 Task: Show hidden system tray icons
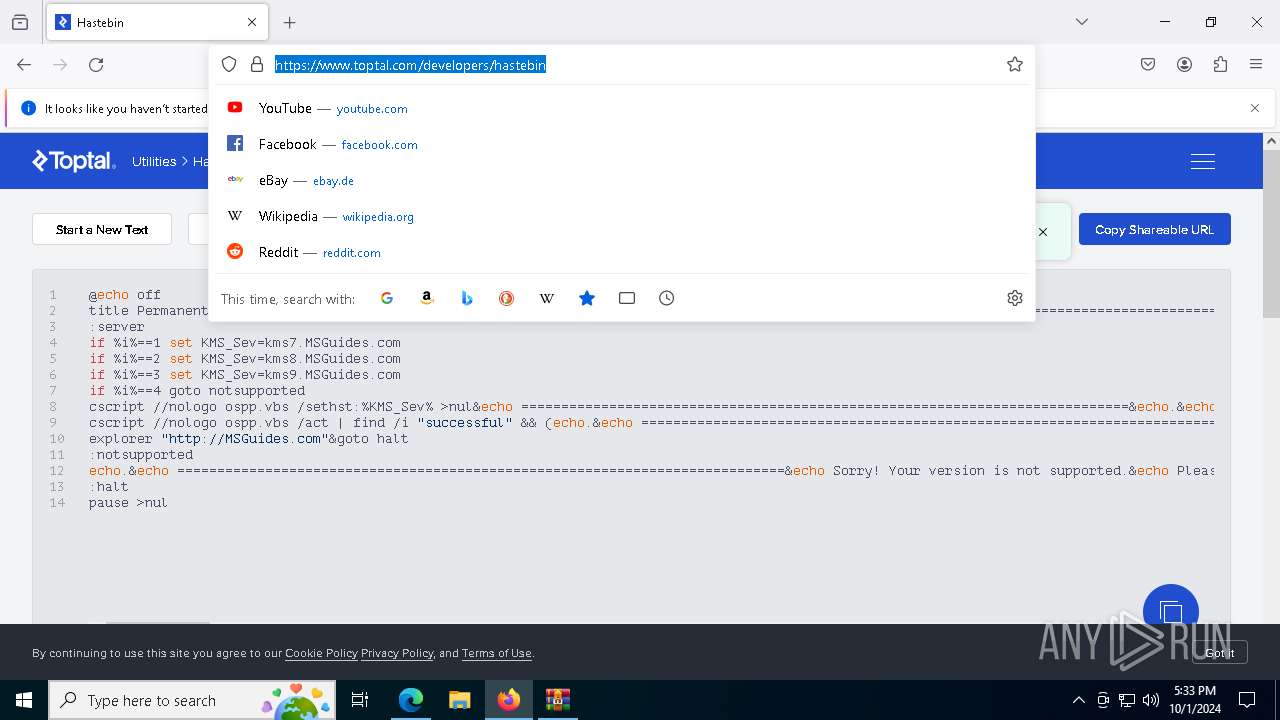pos(1078,700)
